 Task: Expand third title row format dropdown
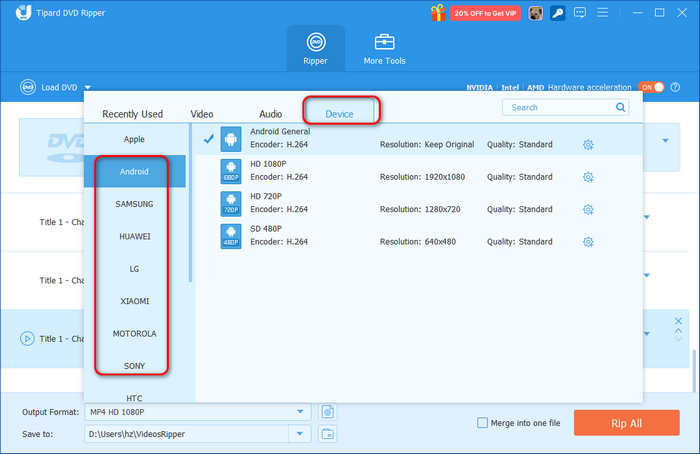click(646, 333)
